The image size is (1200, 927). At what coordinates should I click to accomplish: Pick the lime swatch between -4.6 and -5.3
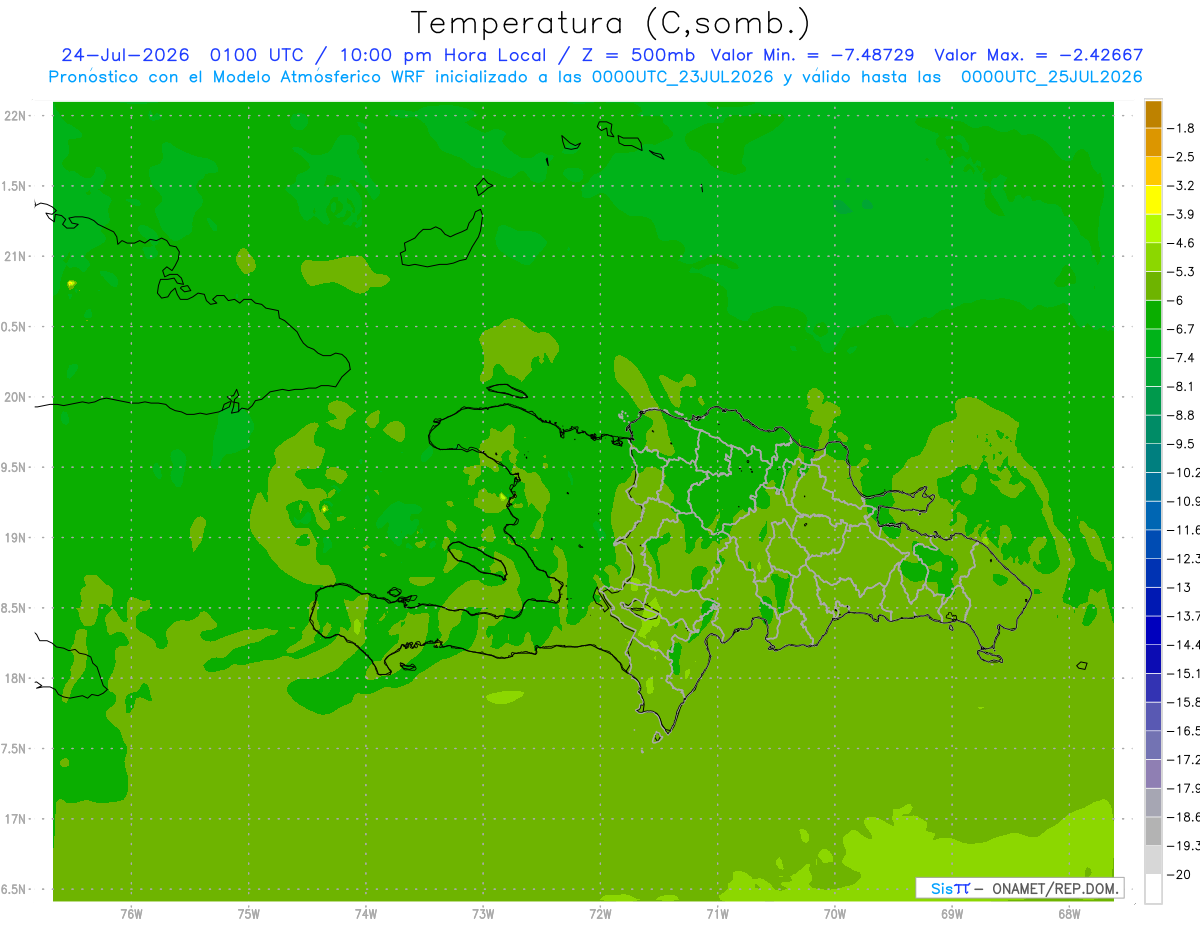point(1153,257)
